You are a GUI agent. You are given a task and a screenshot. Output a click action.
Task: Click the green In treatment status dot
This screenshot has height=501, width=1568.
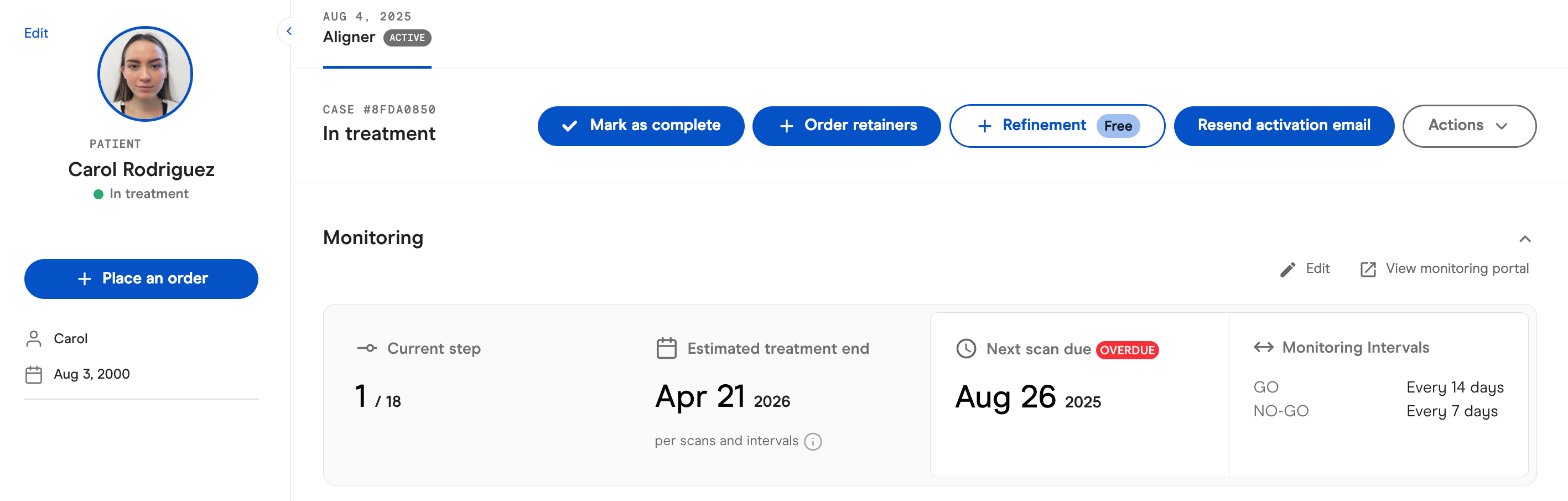(98, 194)
